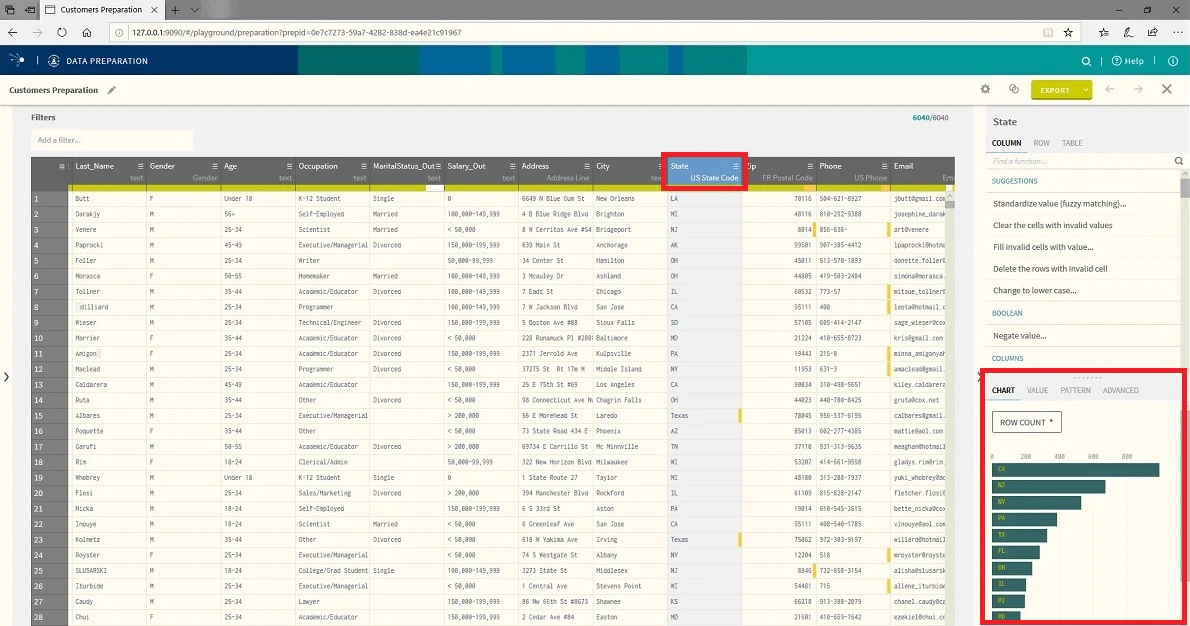The width and height of the screenshot is (1190, 626).
Task: Click the undo arrow next to Export
Action: coord(1110,90)
